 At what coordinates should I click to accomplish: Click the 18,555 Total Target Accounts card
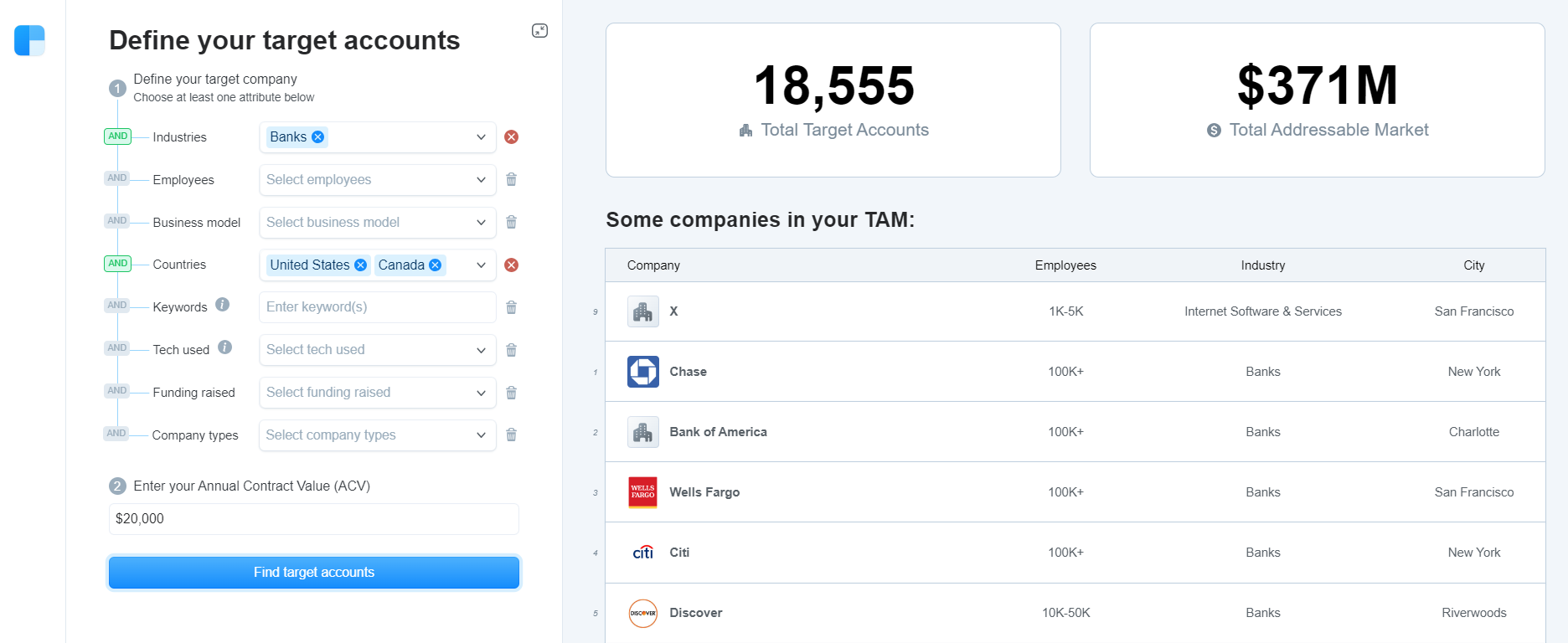(833, 100)
